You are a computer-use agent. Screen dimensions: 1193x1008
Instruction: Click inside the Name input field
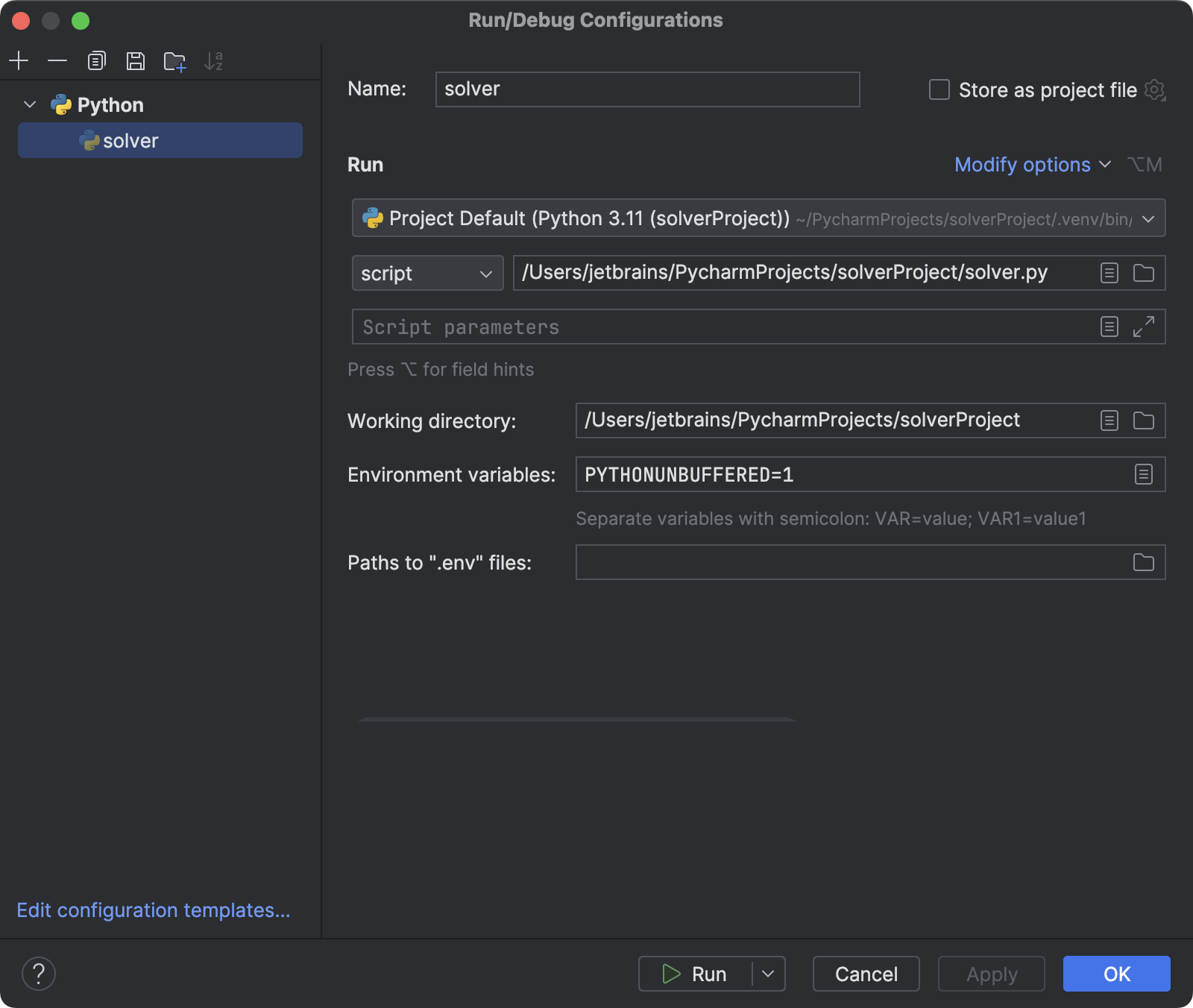coord(647,89)
